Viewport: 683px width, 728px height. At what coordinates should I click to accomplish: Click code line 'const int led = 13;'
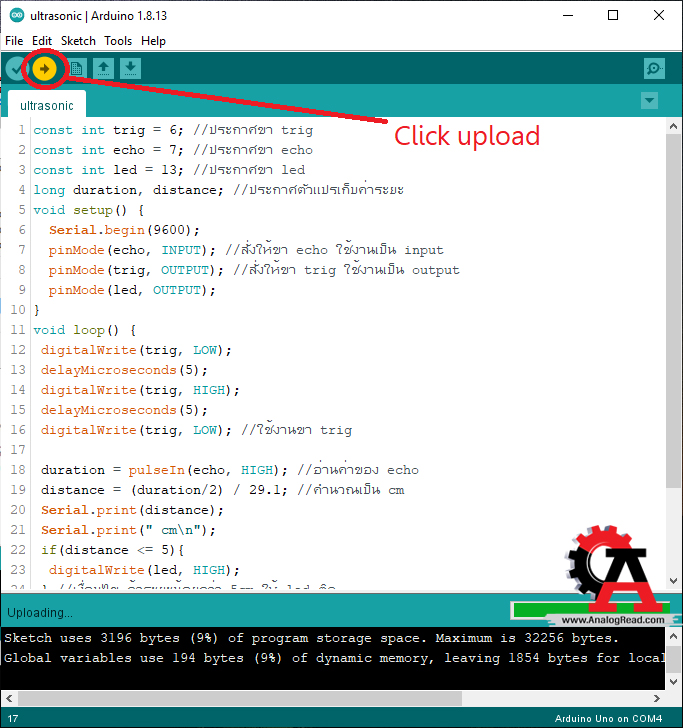point(108,170)
